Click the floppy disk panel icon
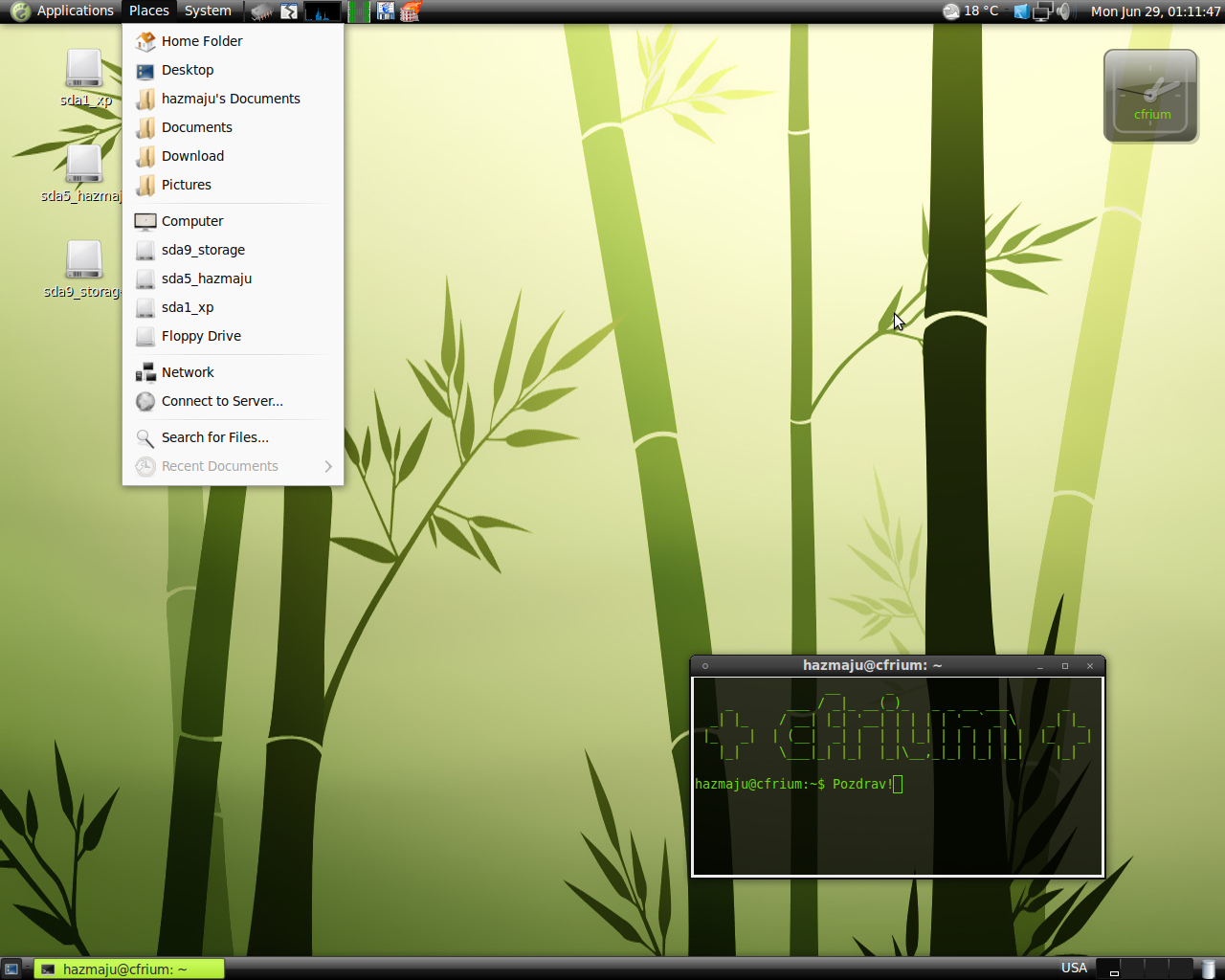Viewport: 1225px width, 980px height. point(386,11)
